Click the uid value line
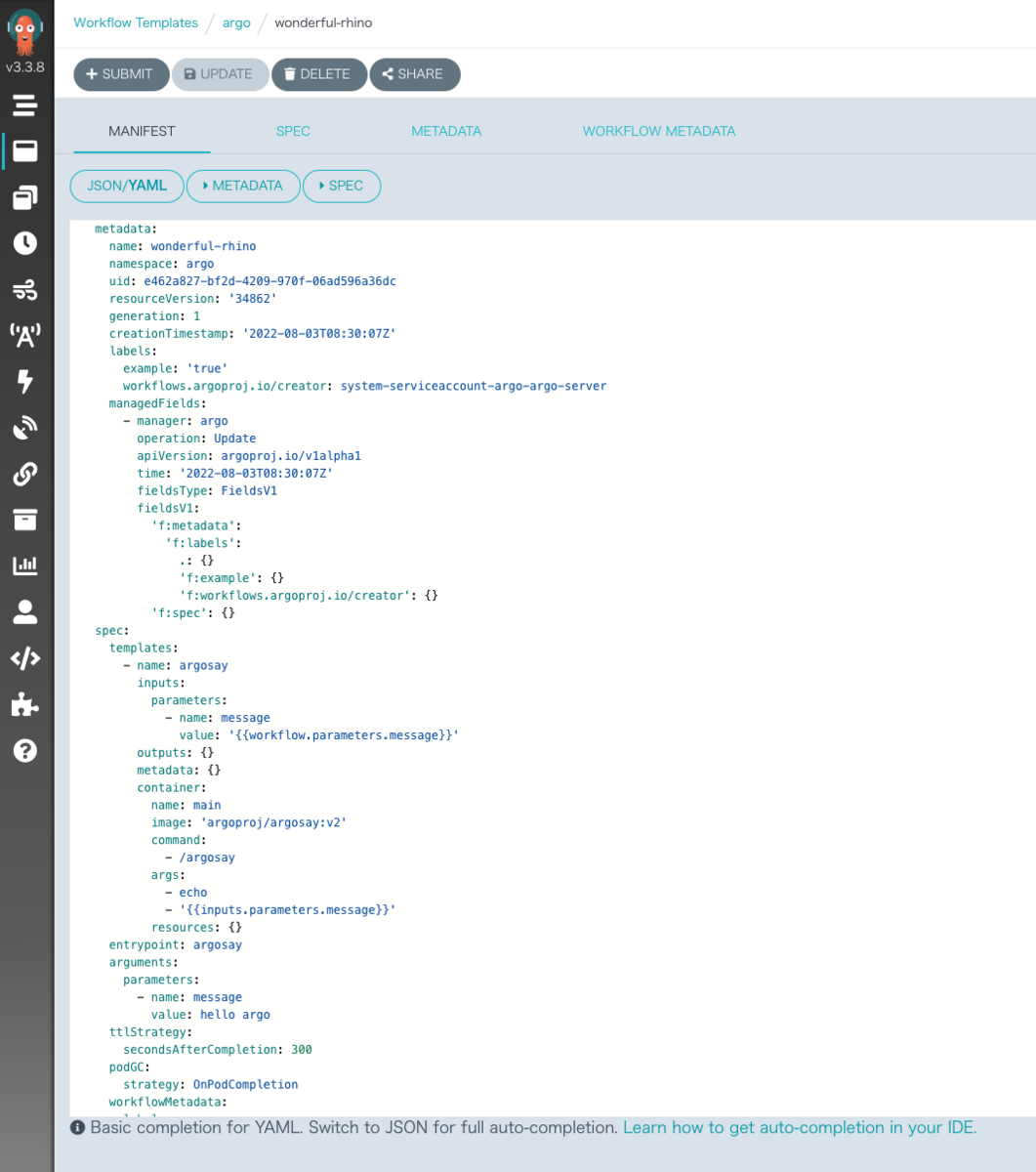1036x1172 pixels. click(252, 281)
